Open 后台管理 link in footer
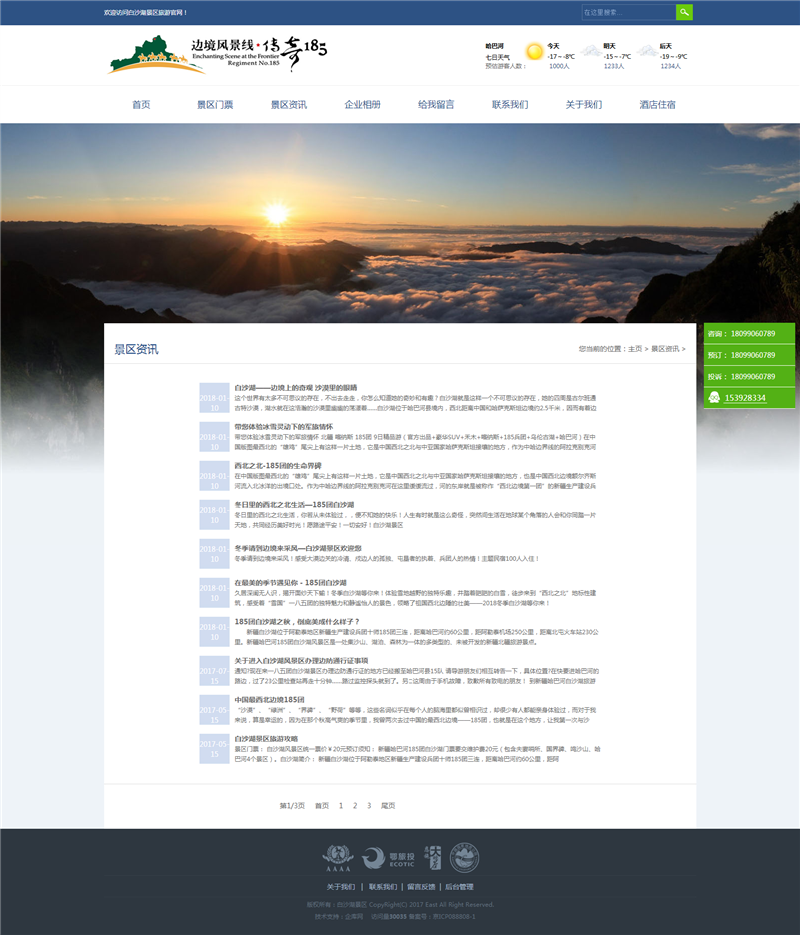The width and height of the screenshot is (800, 935). click(459, 887)
